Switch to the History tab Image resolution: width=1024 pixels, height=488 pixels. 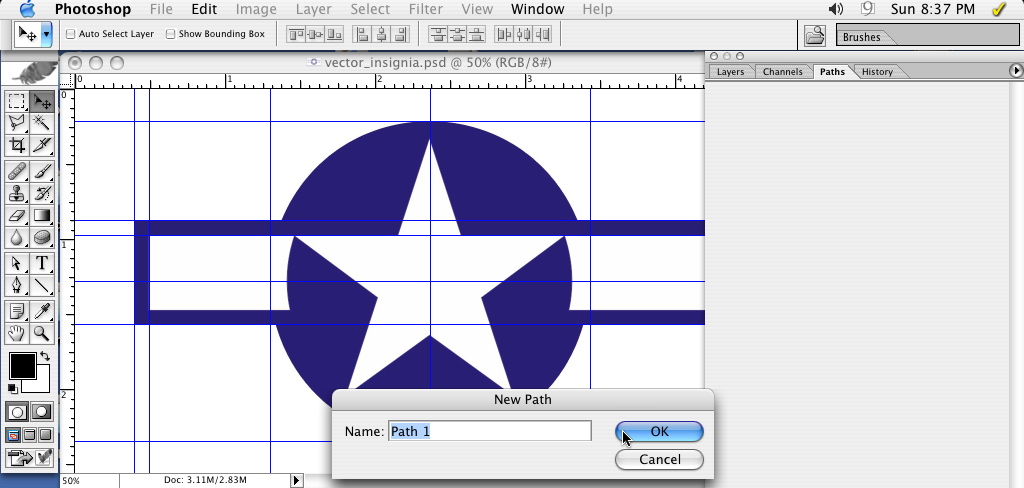point(877,72)
